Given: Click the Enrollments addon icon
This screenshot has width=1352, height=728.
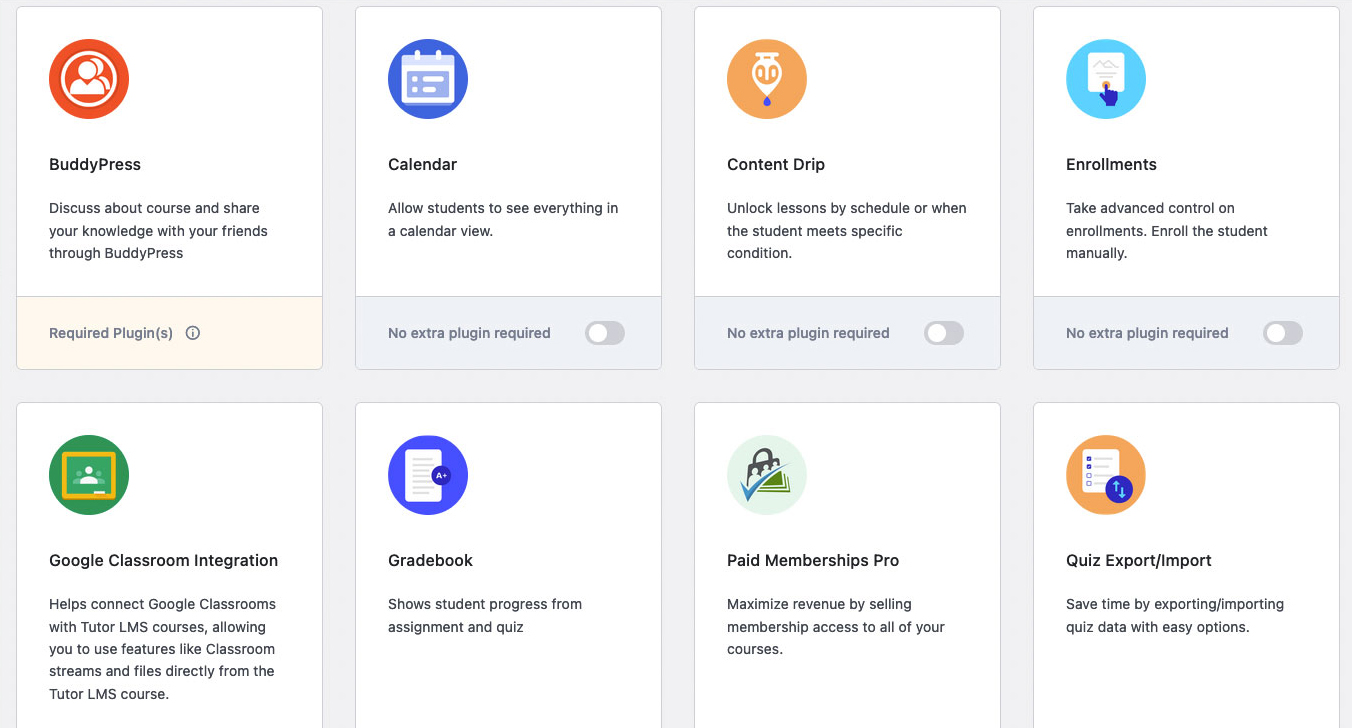Looking at the screenshot, I should (1106, 79).
